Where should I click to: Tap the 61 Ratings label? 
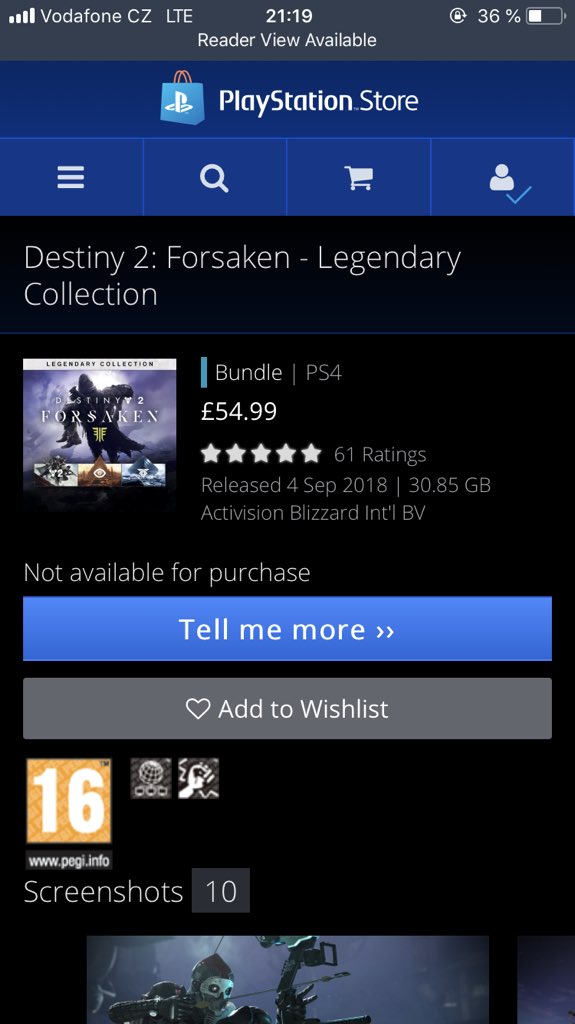[x=380, y=454]
